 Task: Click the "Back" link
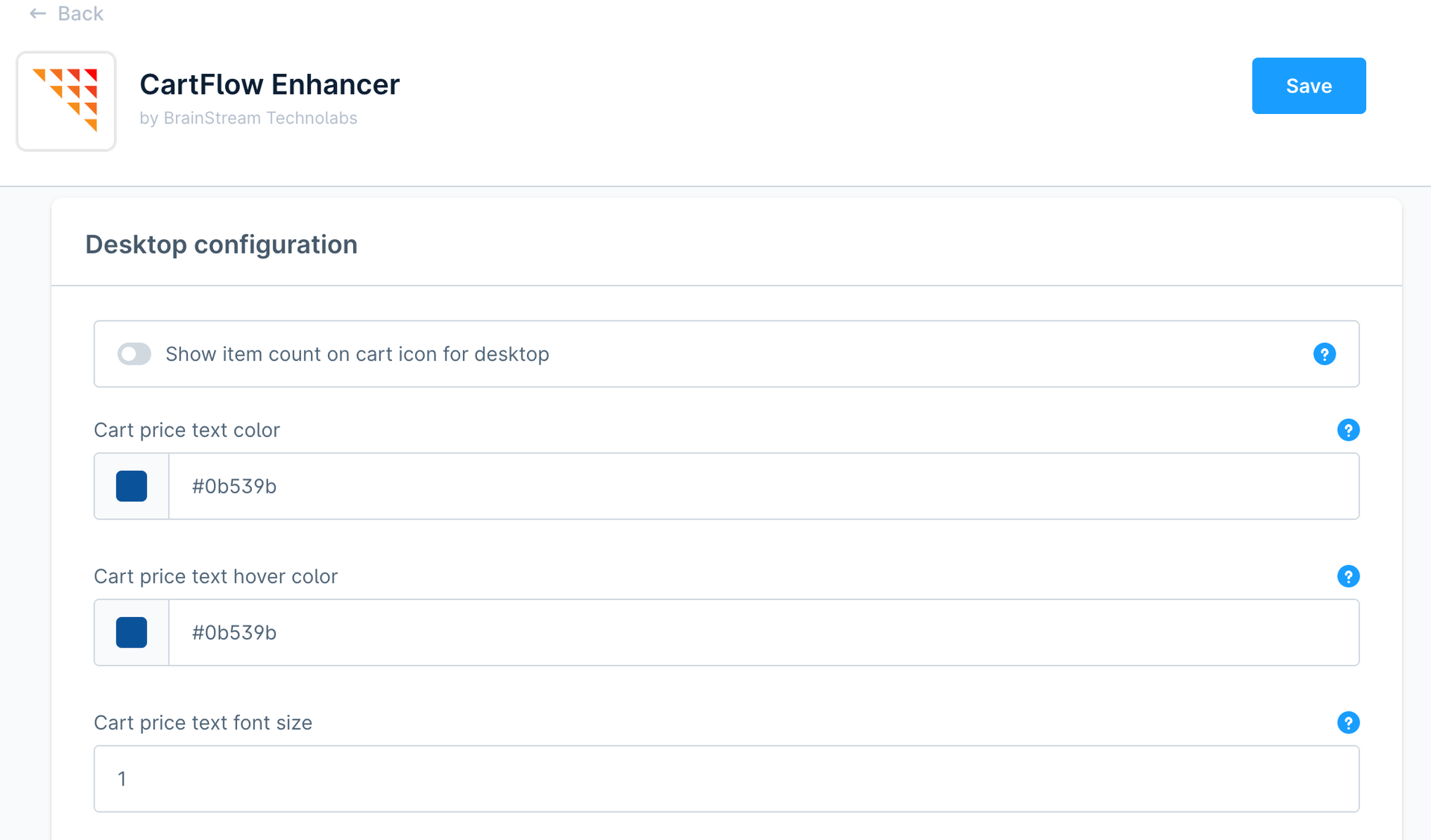tap(80, 13)
